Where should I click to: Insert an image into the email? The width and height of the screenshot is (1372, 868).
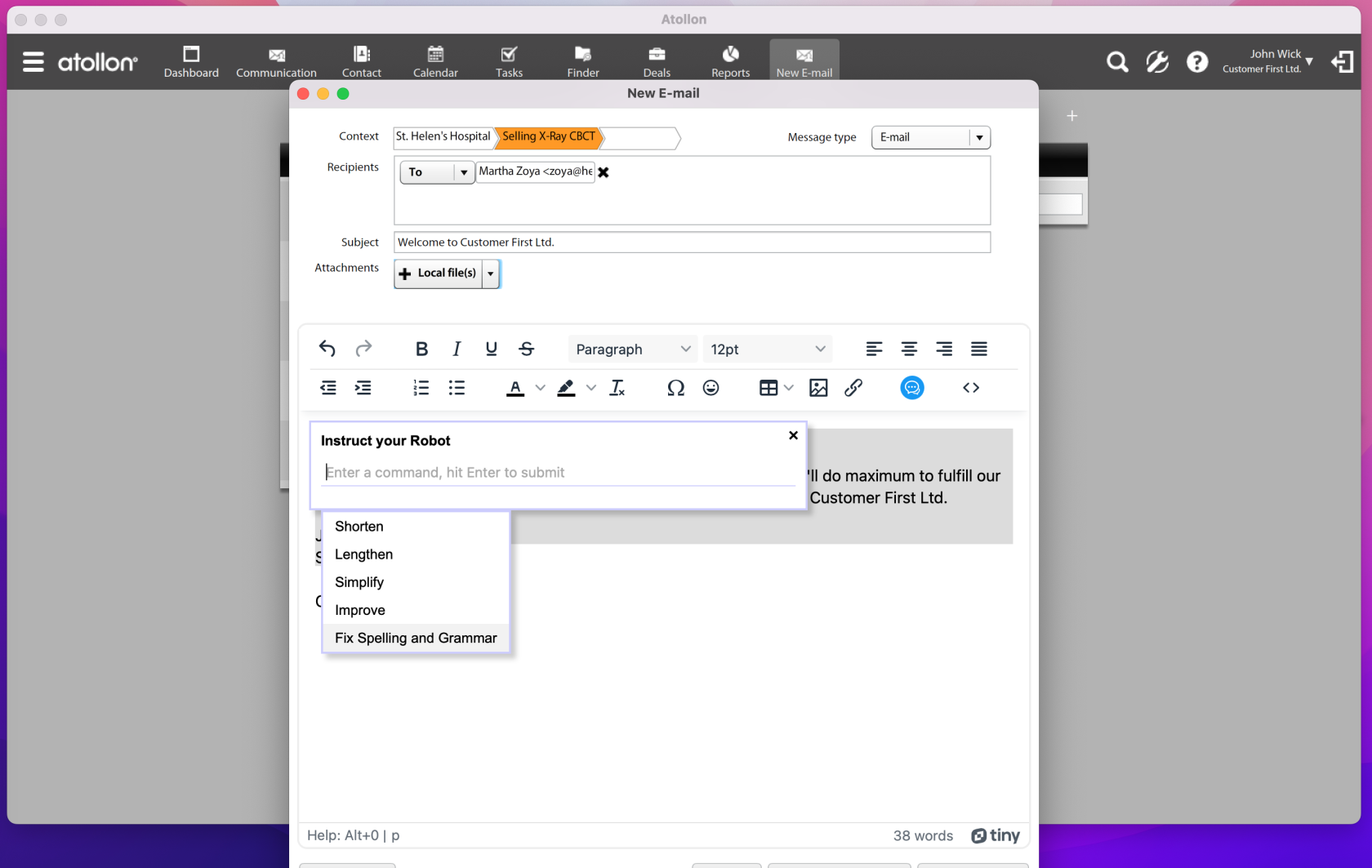click(818, 388)
